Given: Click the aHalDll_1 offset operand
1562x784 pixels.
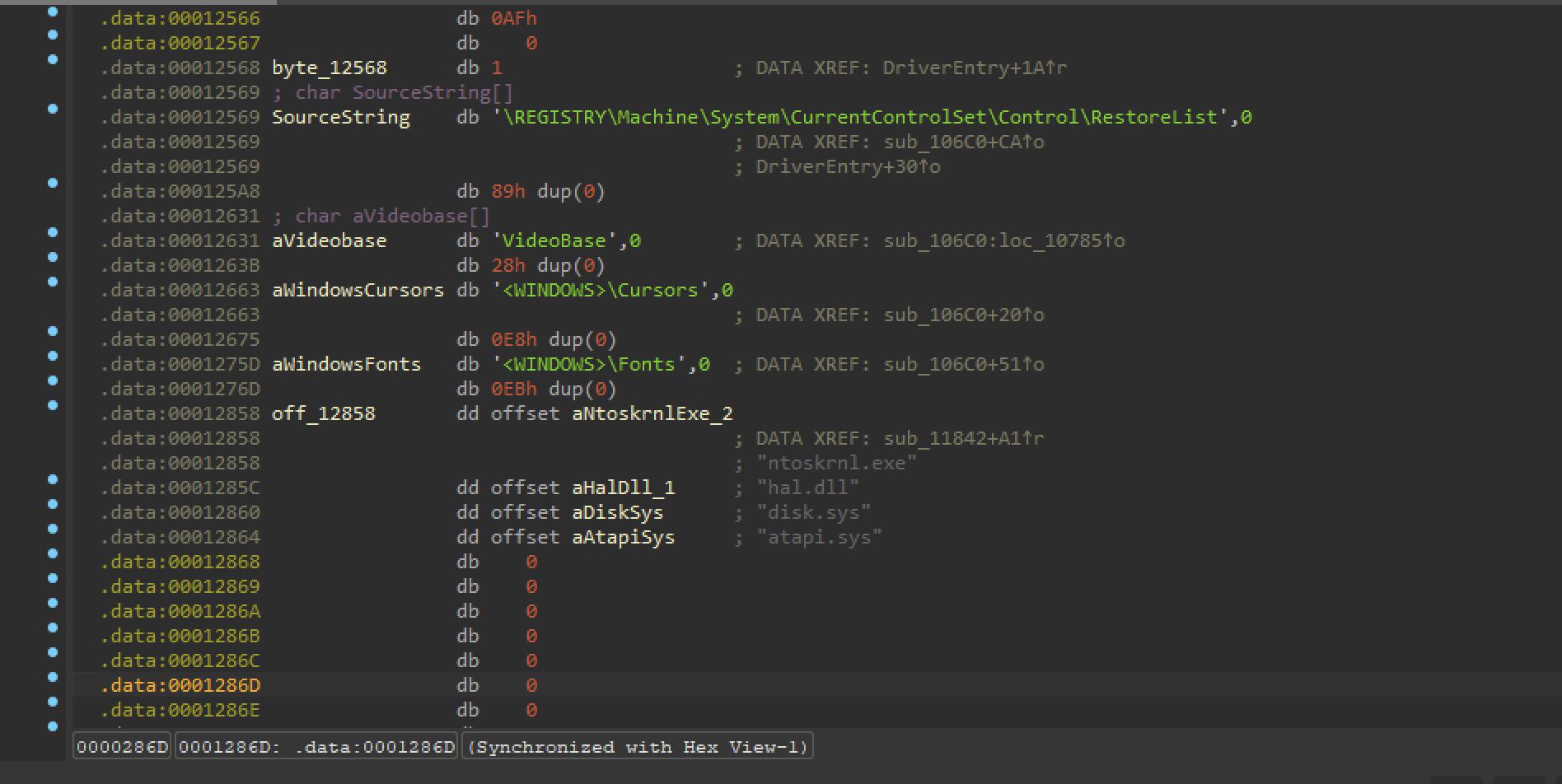Looking at the screenshot, I should tap(623, 488).
